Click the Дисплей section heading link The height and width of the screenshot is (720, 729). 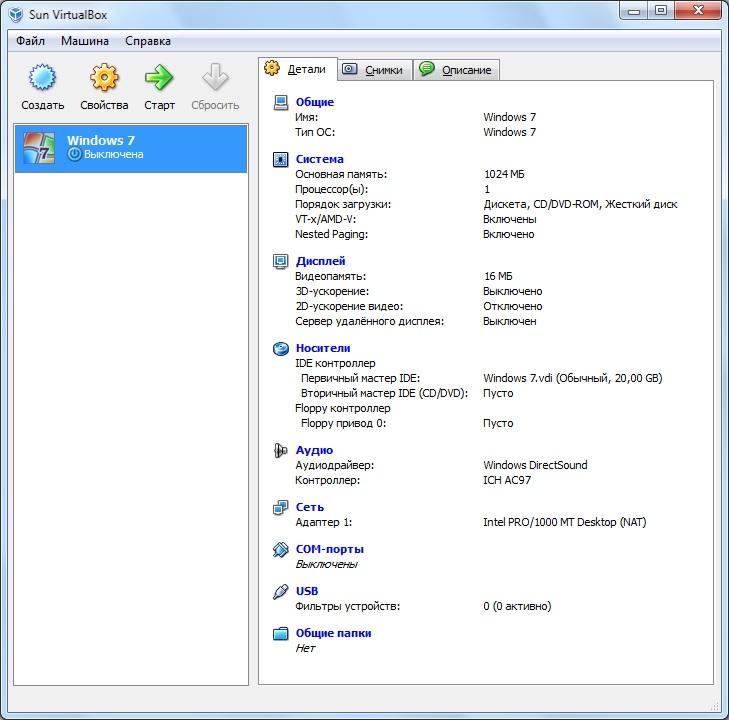click(320, 261)
